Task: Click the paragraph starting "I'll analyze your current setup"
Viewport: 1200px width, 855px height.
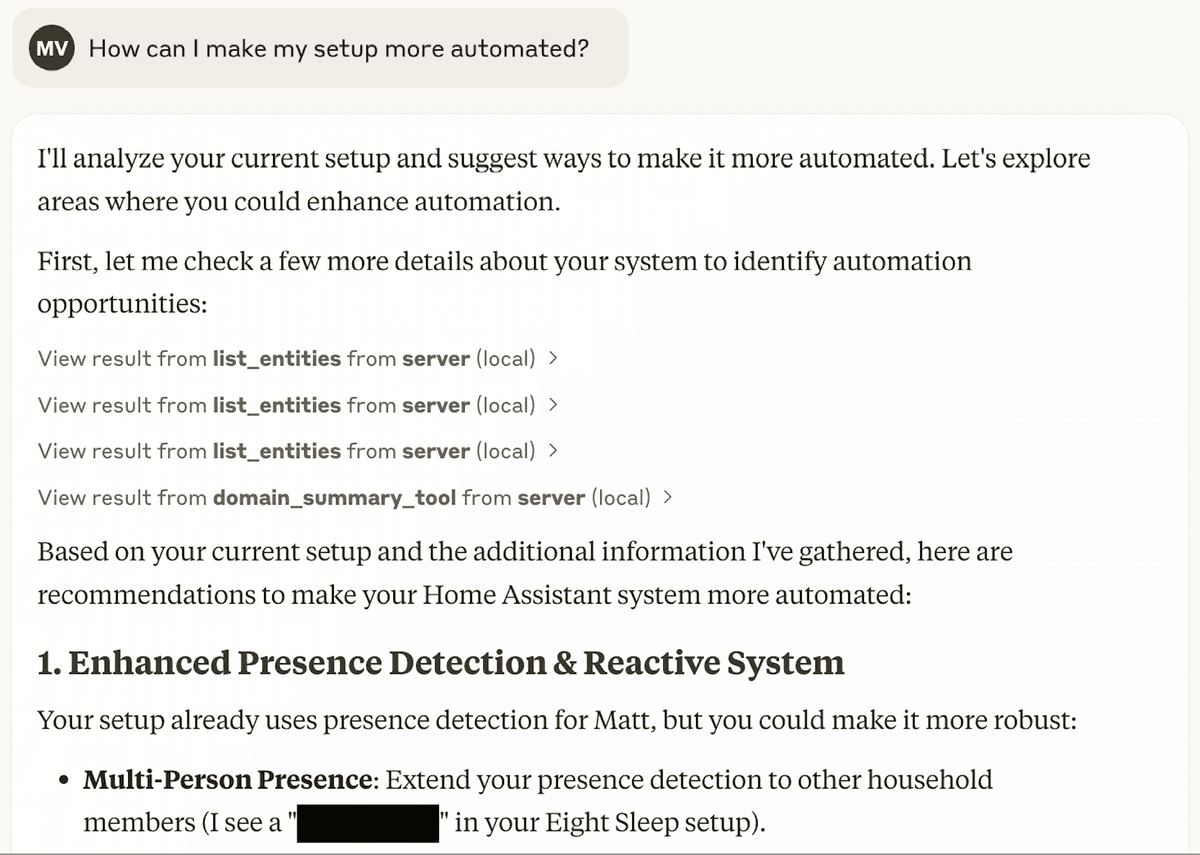Action: pyautogui.click(x=564, y=180)
